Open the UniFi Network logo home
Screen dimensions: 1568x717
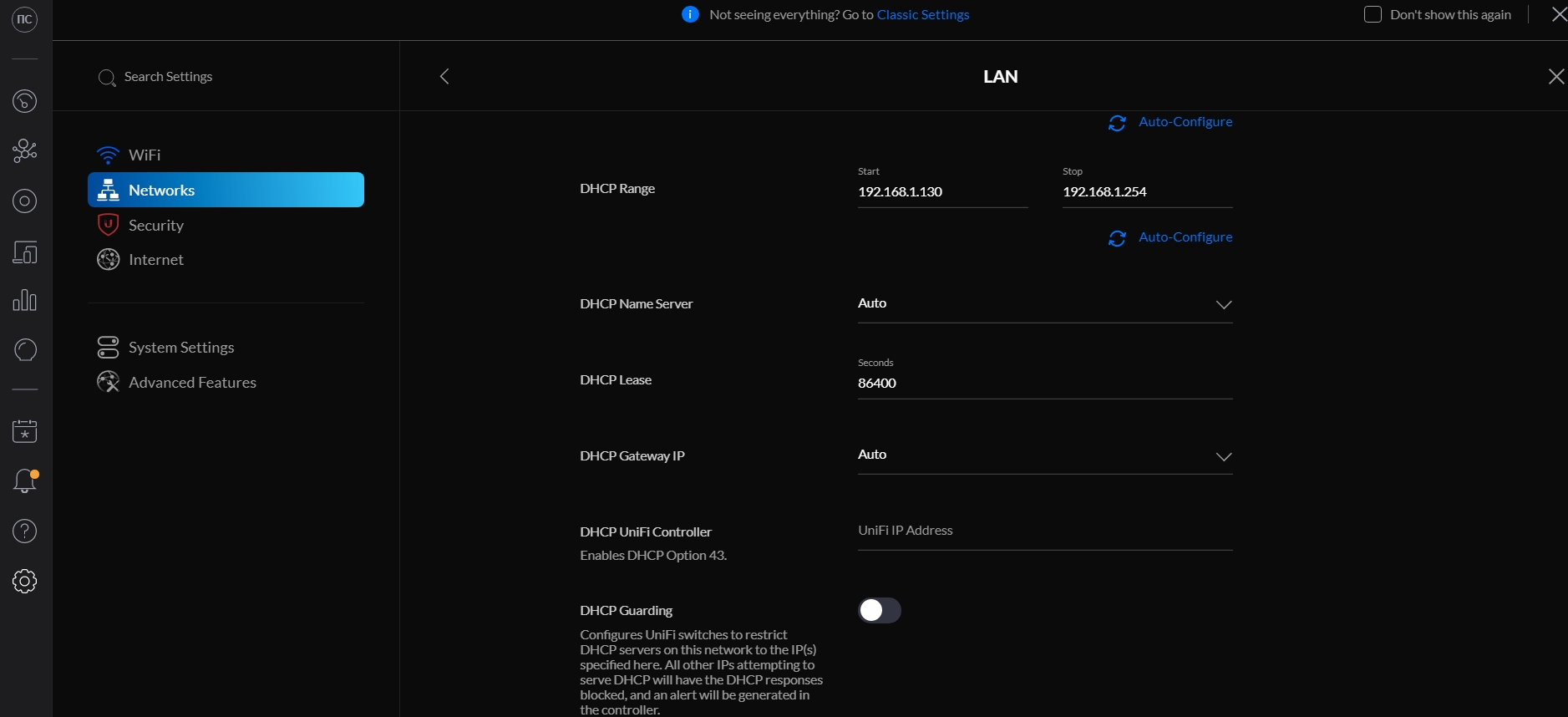point(24,18)
